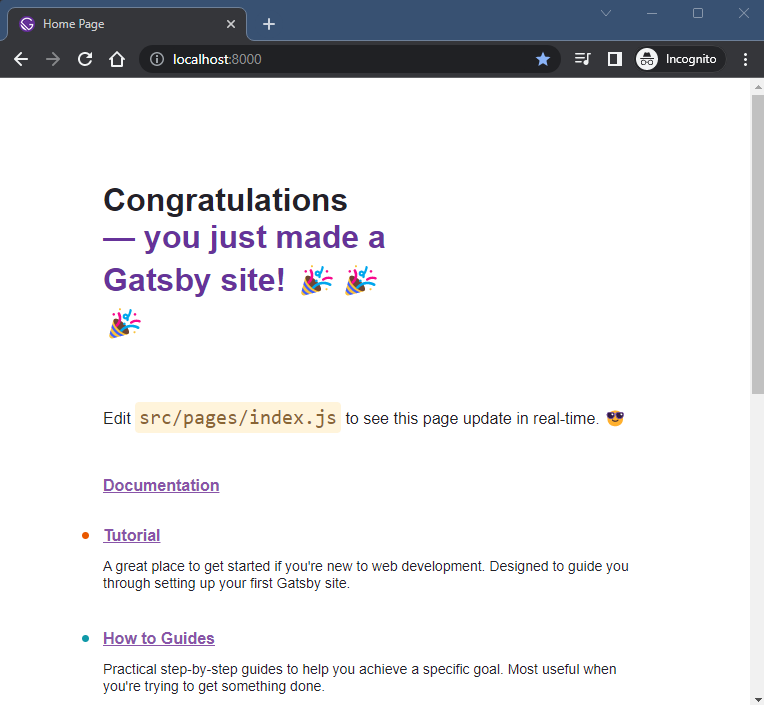This screenshot has width=764, height=705.
Task: Open the tab search chevron dropdown
Action: point(606,13)
